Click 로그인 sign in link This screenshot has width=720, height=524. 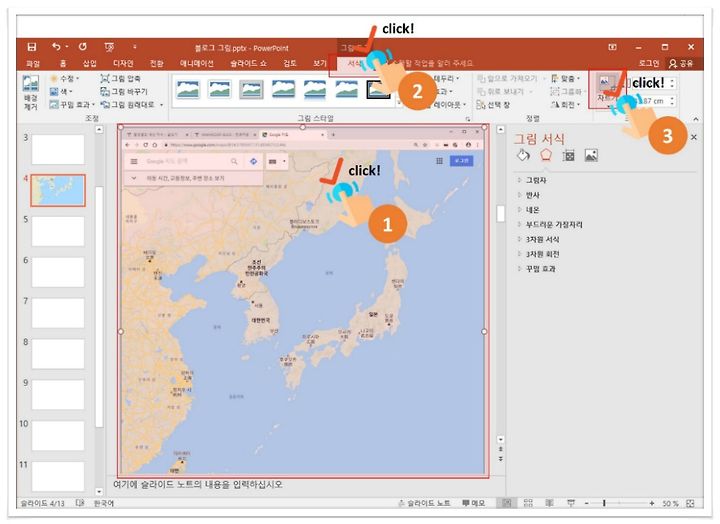[649, 63]
